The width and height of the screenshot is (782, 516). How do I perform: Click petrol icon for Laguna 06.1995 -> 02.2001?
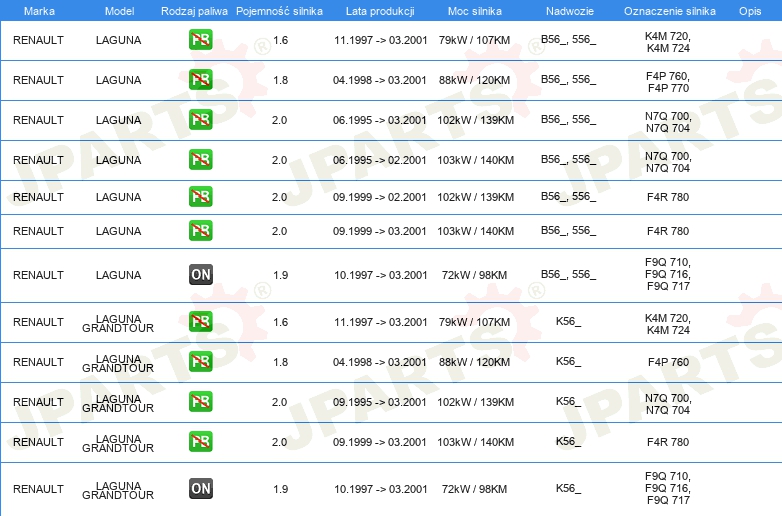click(x=201, y=160)
